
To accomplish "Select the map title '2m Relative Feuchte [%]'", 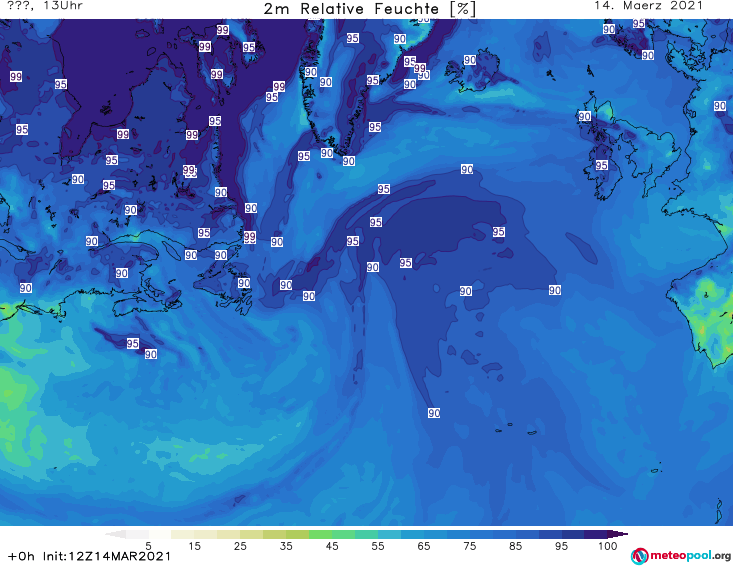I will click(x=369, y=9).
